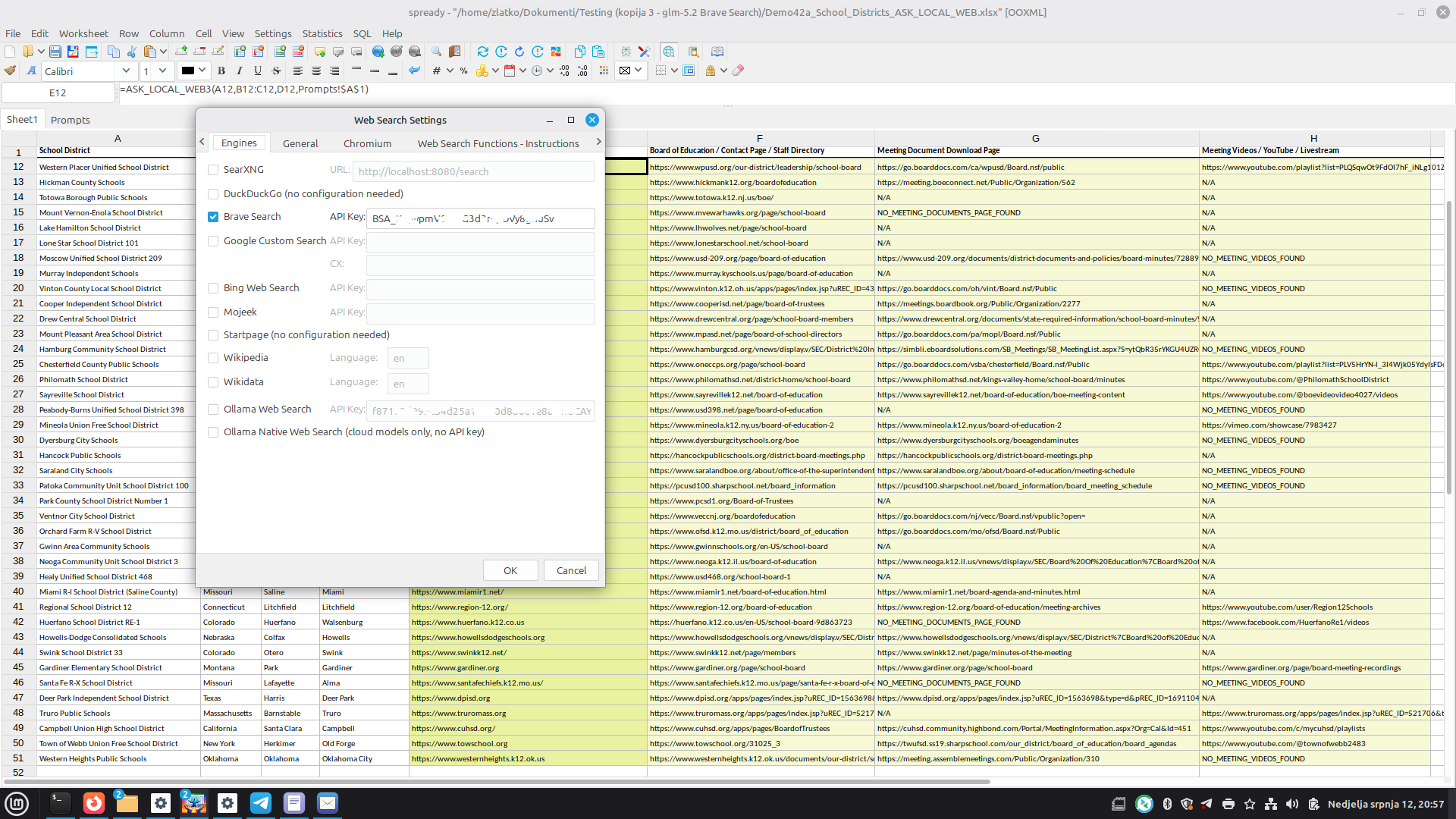Click the Web Search Settings globe icon

(x=669, y=52)
